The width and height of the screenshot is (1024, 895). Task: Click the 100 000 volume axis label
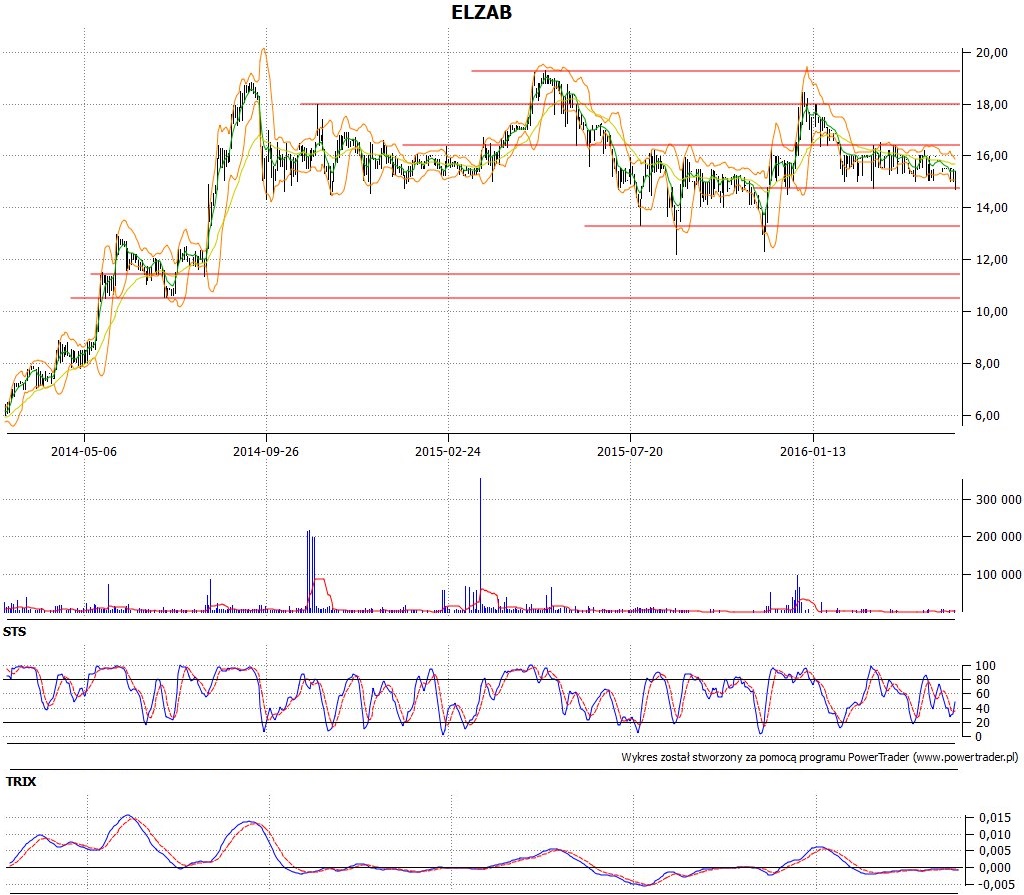click(x=999, y=575)
